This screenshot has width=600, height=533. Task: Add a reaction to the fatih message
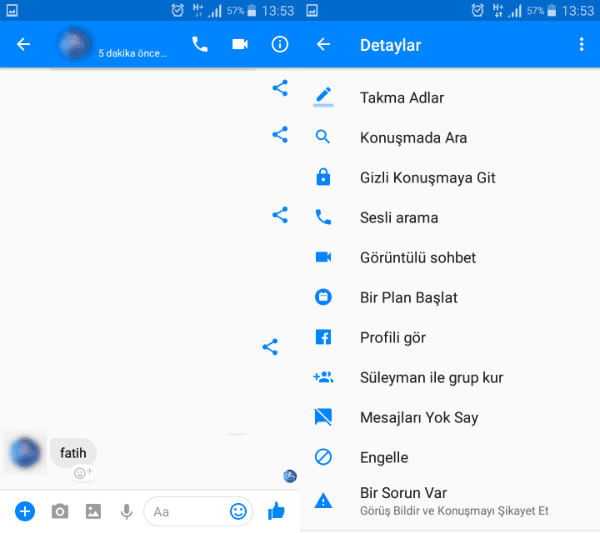[x=83, y=473]
